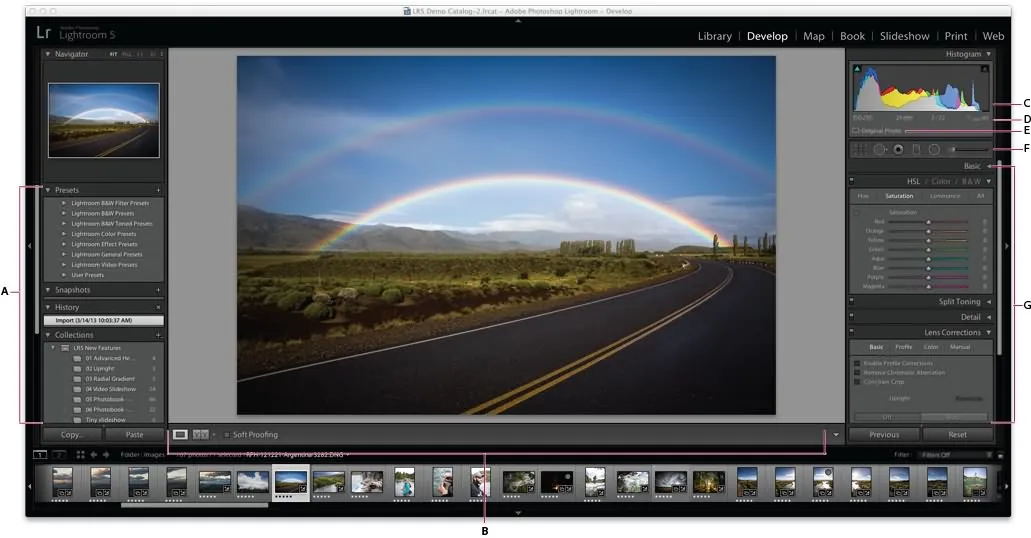The width and height of the screenshot is (1031, 538).
Task: Enable the Soft Proofing checkbox
Action: point(227,435)
